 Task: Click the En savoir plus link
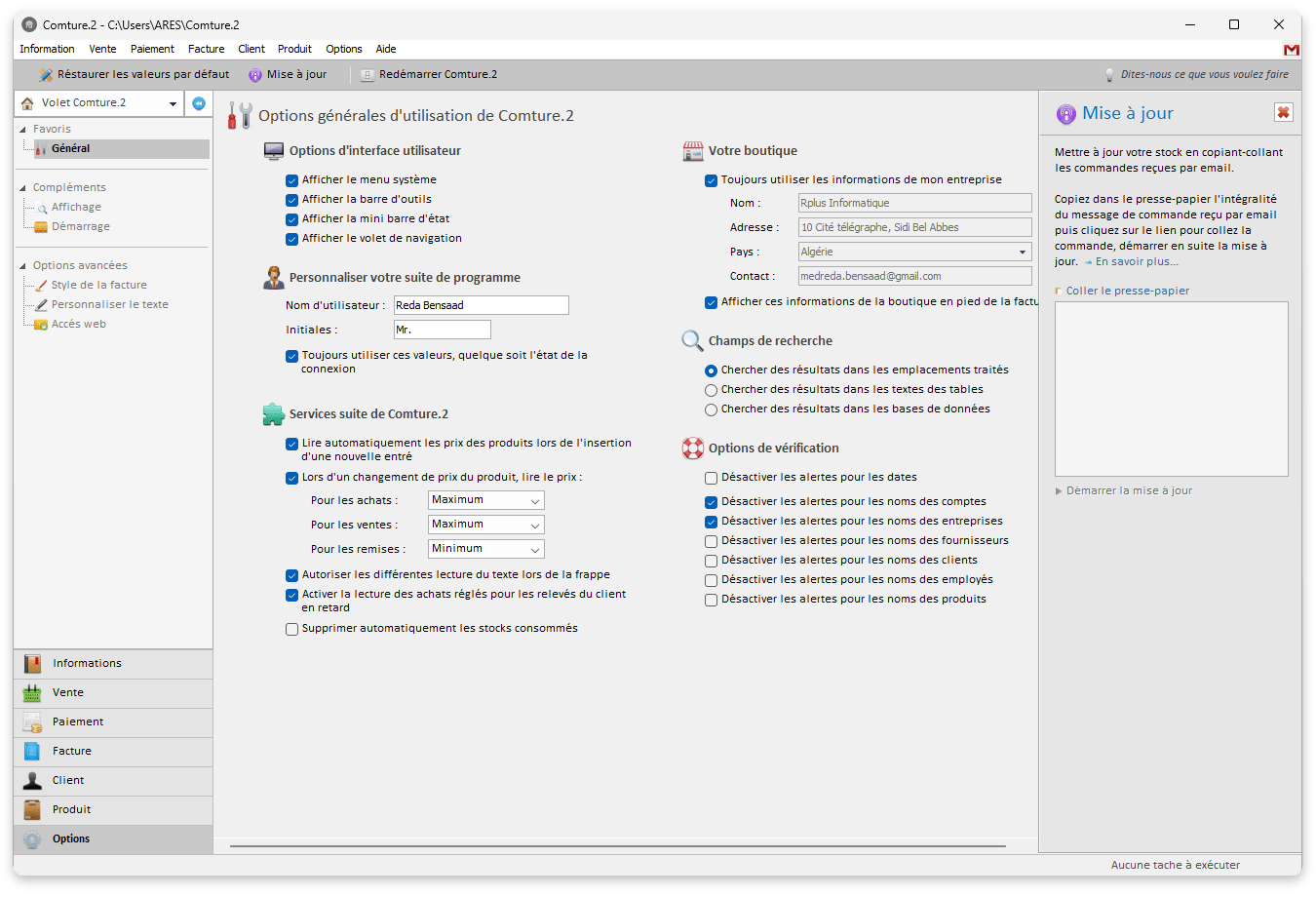[1136, 261]
